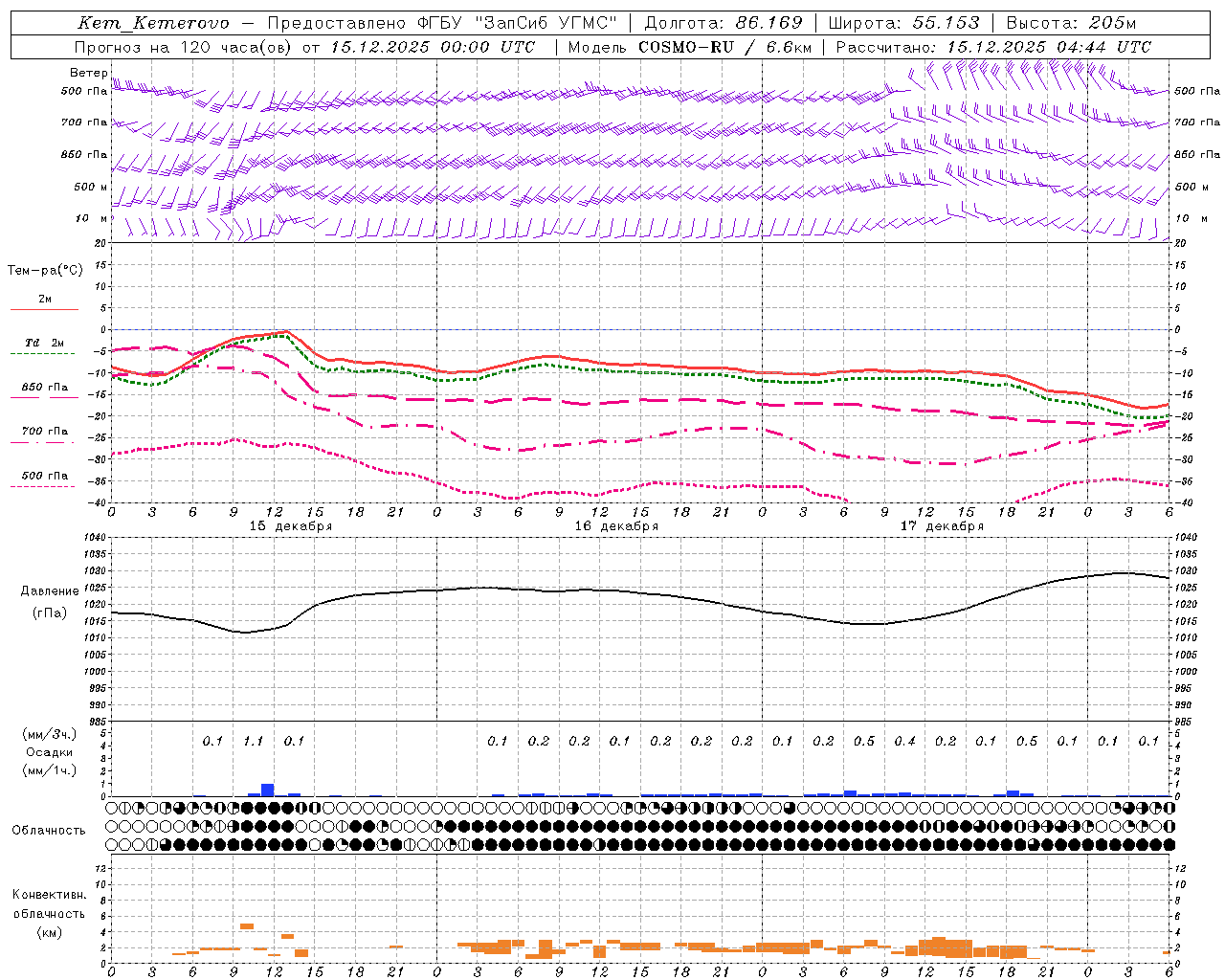
Task: Click the Осадки precipitation label
Action: click(x=49, y=752)
